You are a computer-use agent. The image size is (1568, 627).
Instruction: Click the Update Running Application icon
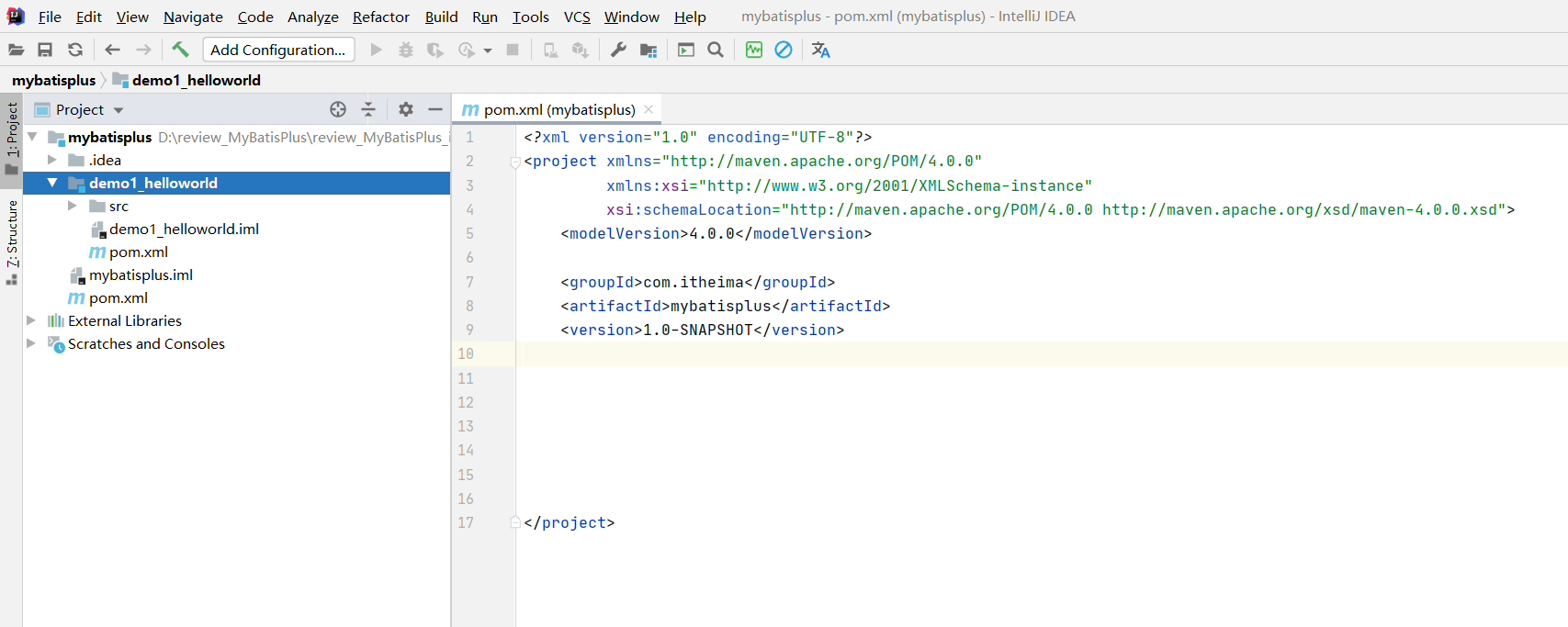(x=580, y=50)
